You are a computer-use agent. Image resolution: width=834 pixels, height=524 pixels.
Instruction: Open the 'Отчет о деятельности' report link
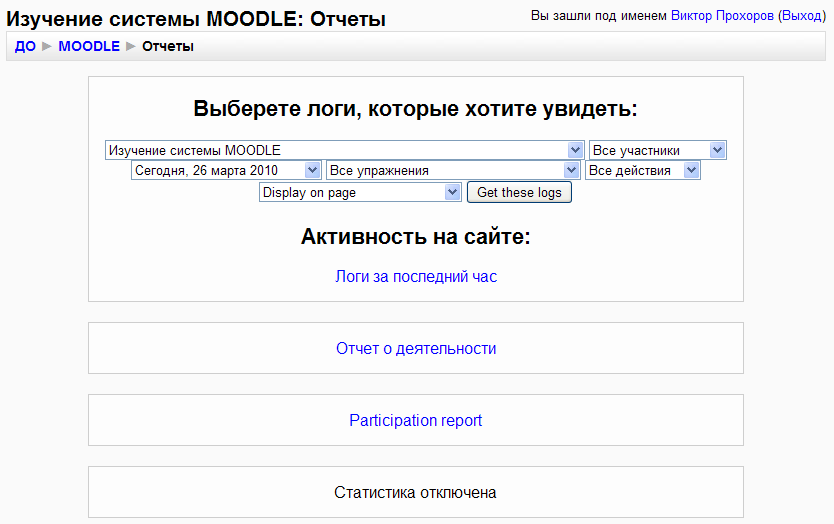tap(416, 348)
